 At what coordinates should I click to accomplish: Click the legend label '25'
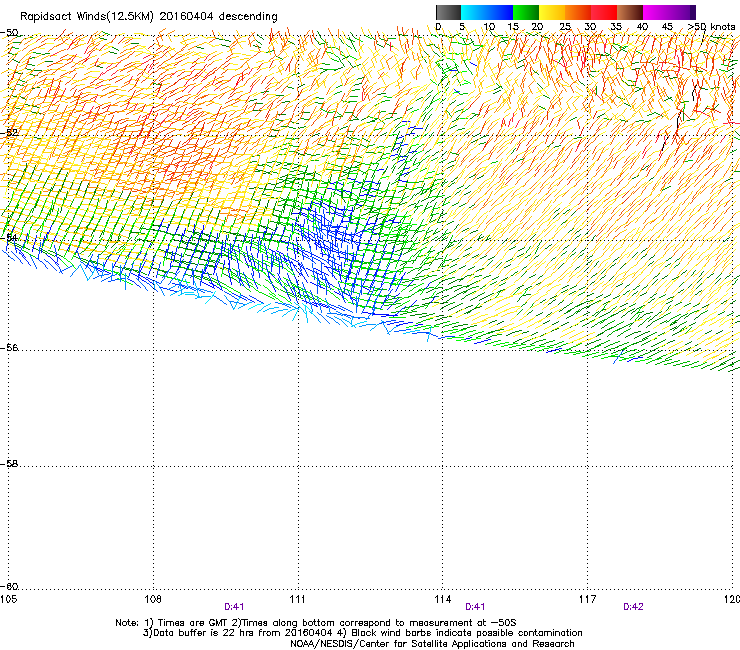pos(565,27)
